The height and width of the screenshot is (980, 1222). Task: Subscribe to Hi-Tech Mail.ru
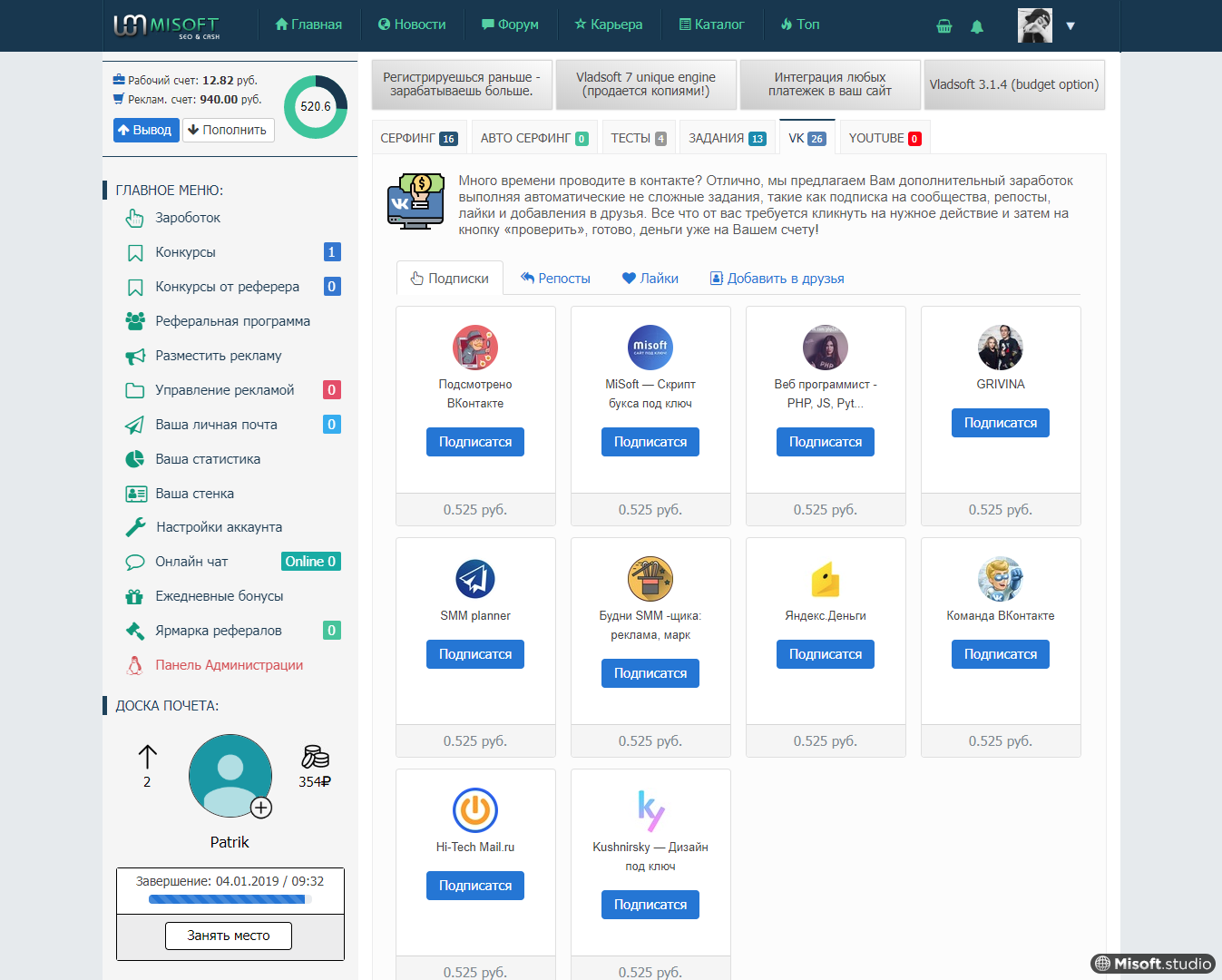click(x=475, y=886)
